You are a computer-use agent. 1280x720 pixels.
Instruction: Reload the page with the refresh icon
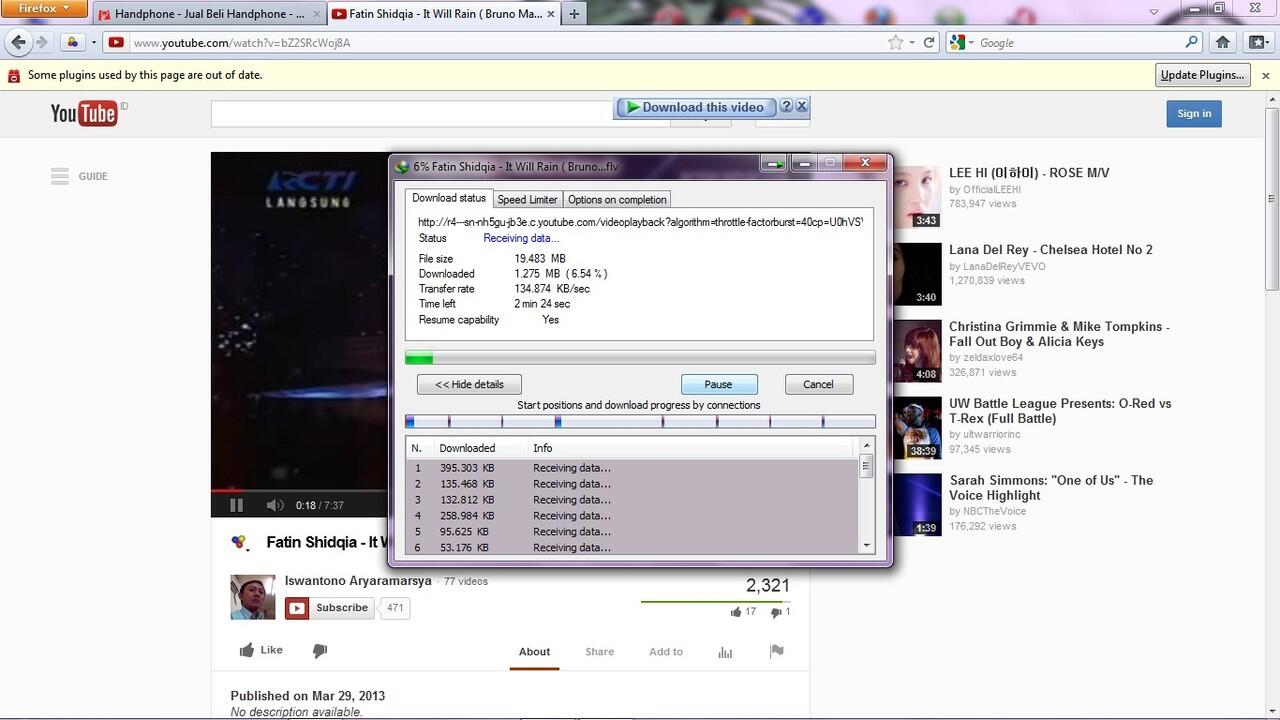[x=929, y=43]
